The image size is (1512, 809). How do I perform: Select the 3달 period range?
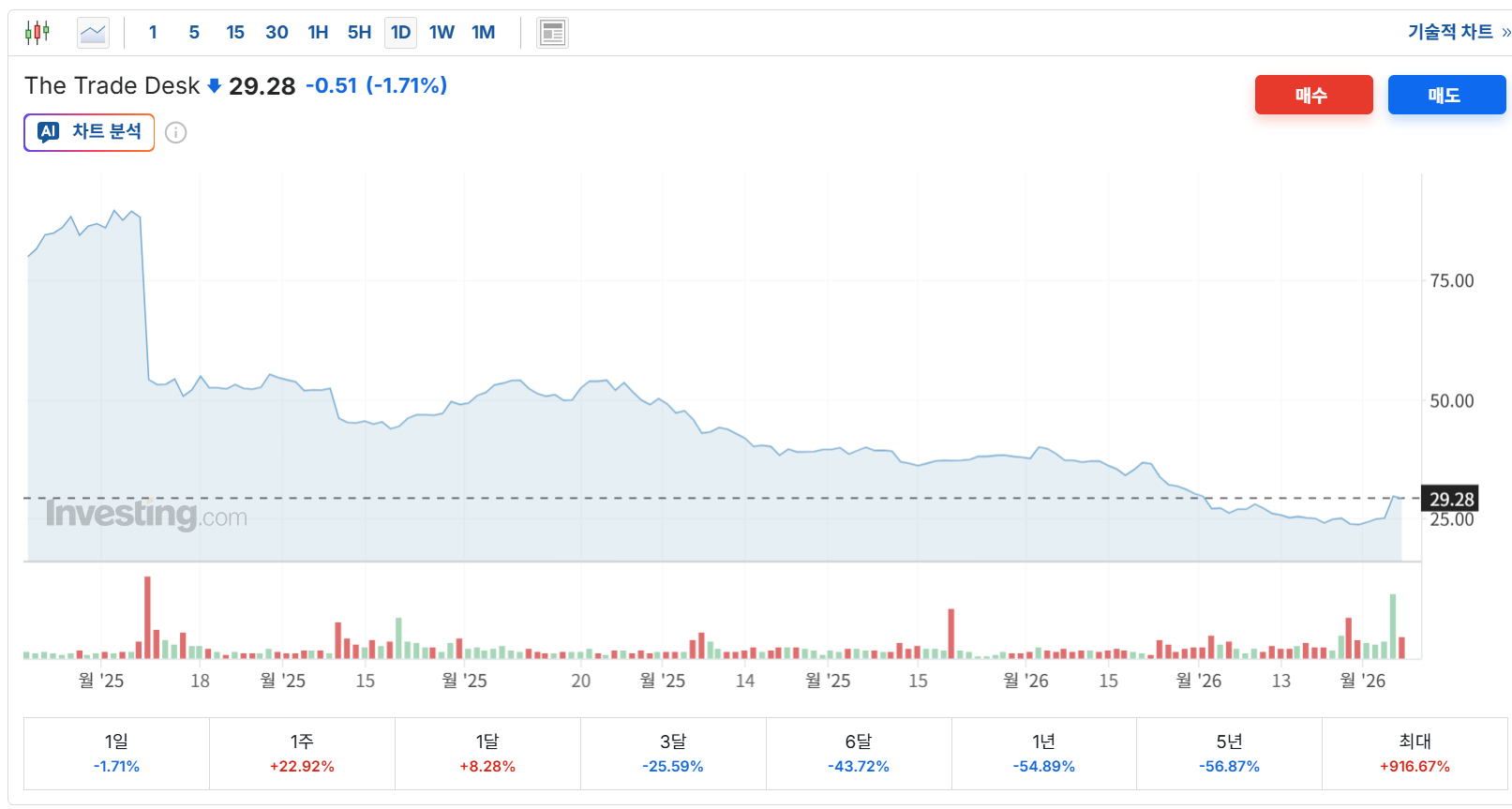tap(673, 754)
